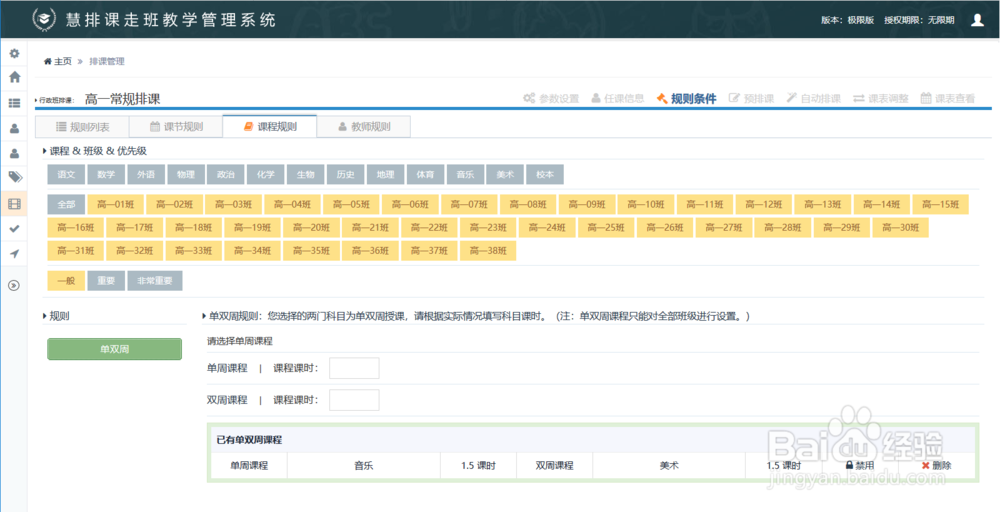1000x512 pixels.
Task: Toggle class 高一22班
Action: click(x=429, y=228)
